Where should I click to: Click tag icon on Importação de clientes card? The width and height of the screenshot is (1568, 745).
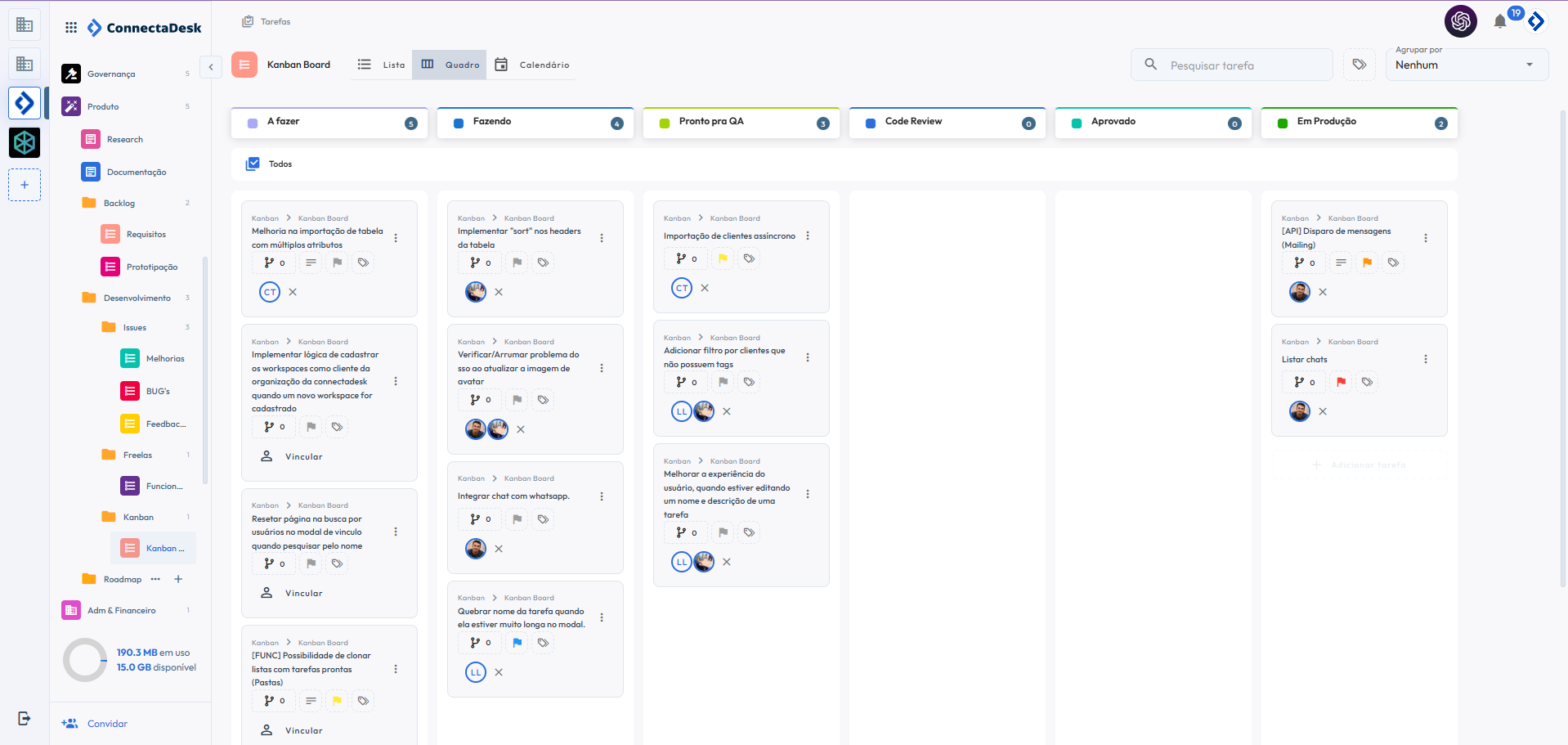pyautogui.click(x=749, y=258)
